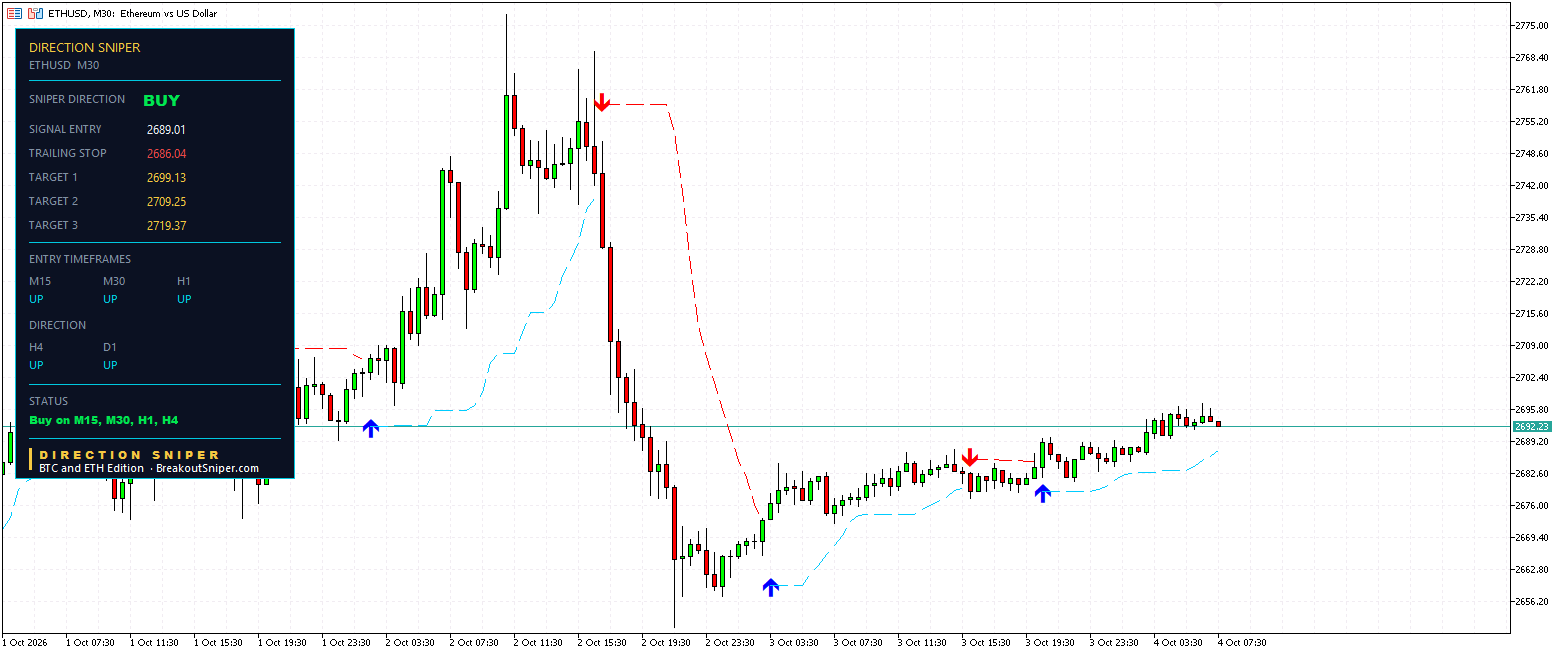This screenshot has width=1562, height=654.
Task: Click the UP status under H1
Action: (185, 299)
